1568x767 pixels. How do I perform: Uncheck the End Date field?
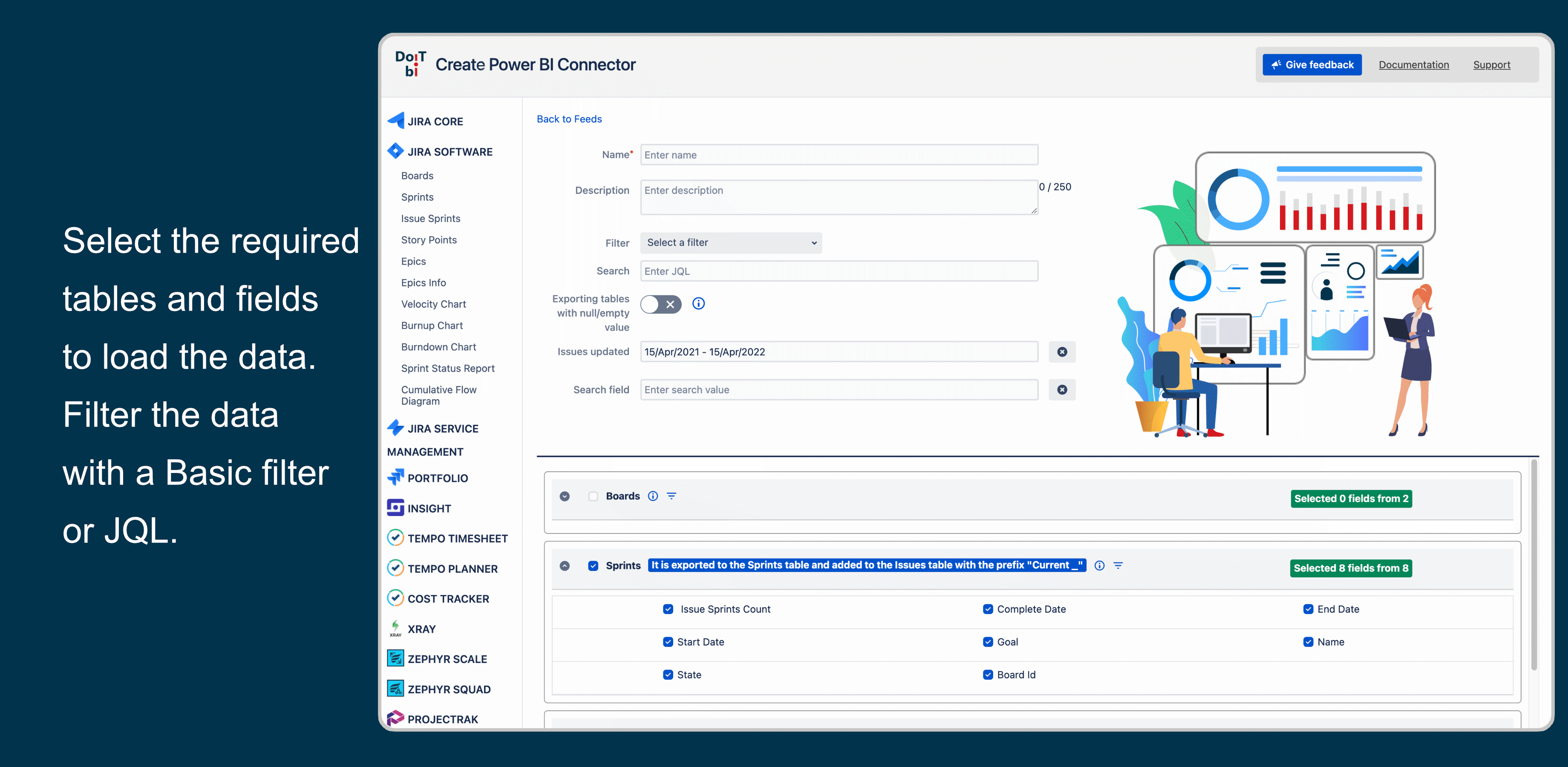click(1308, 609)
